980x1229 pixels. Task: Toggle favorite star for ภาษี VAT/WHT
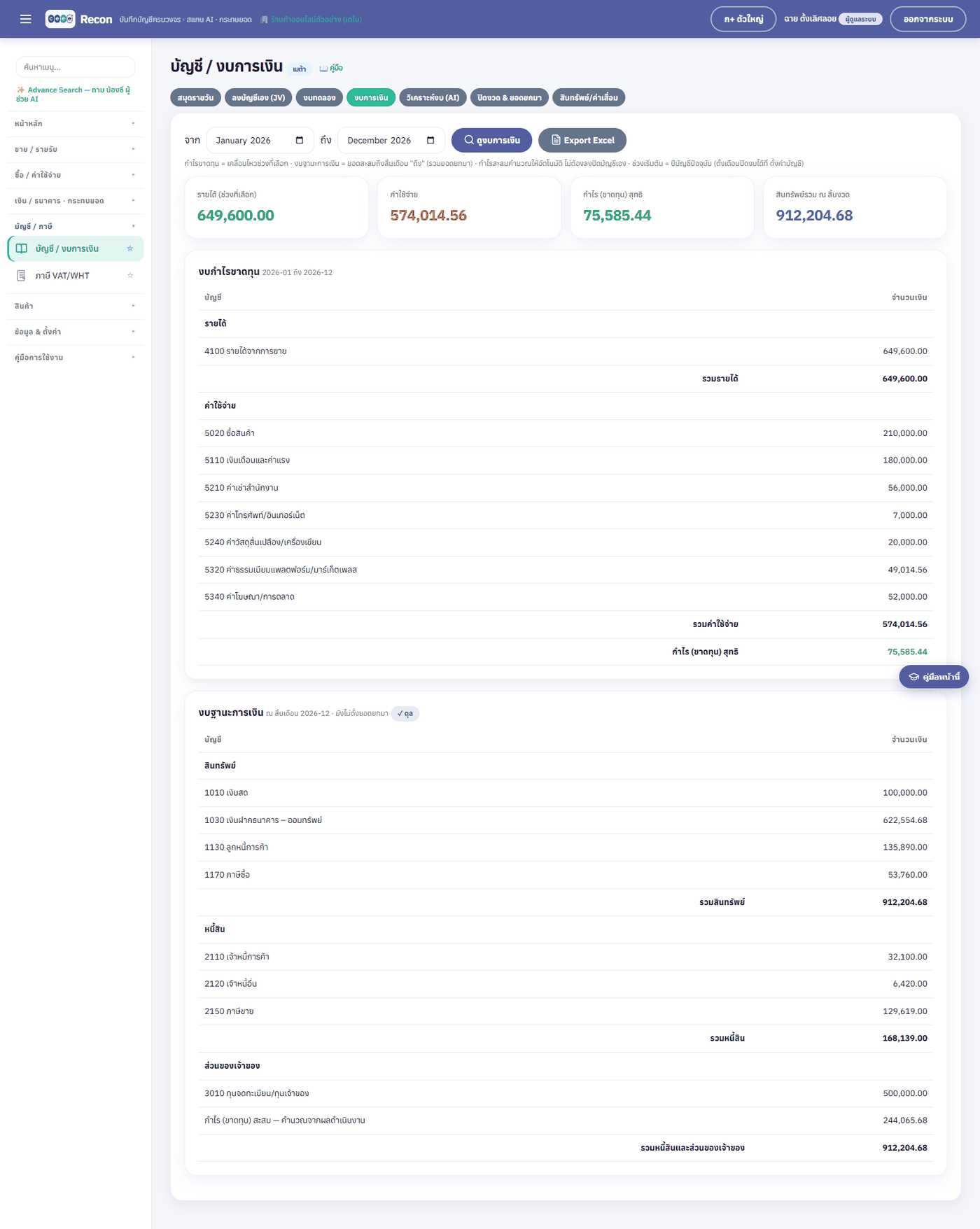[130, 276]
